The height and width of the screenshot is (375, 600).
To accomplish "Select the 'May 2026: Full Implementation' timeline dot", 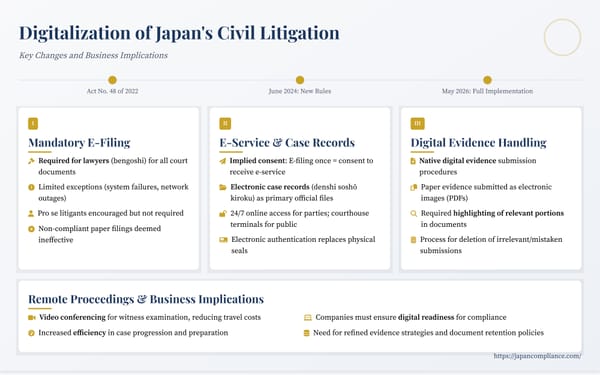I will coord(487,80).
